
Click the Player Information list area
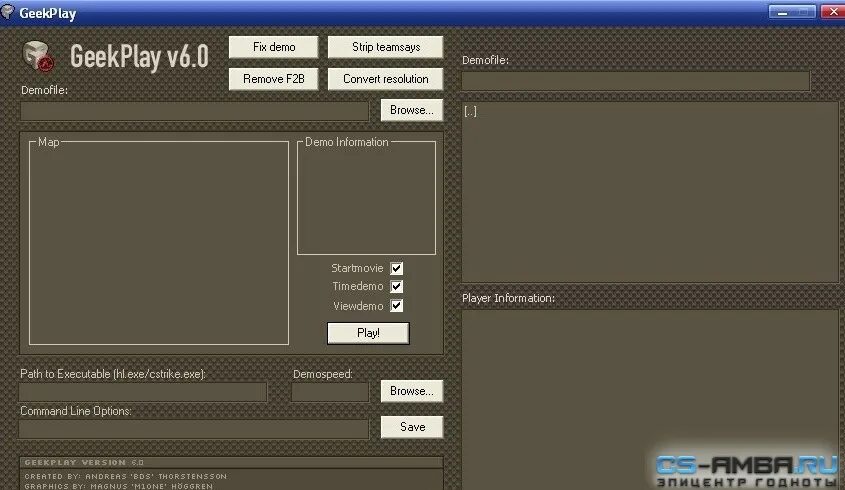(x=650, y=399)
